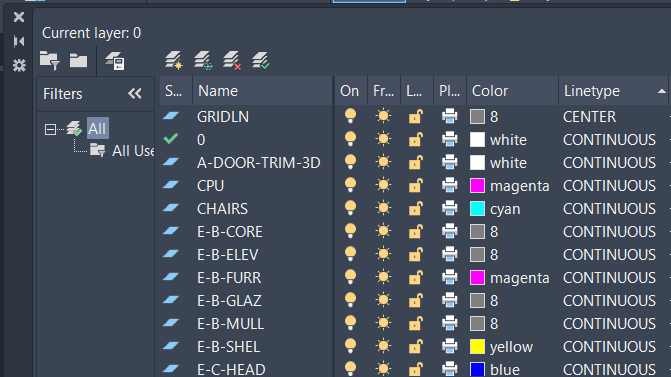This screenshot has width=671, height=377.
Task: Change GRIDLN linetype CENTER
Action: click(x=589, y=116)
